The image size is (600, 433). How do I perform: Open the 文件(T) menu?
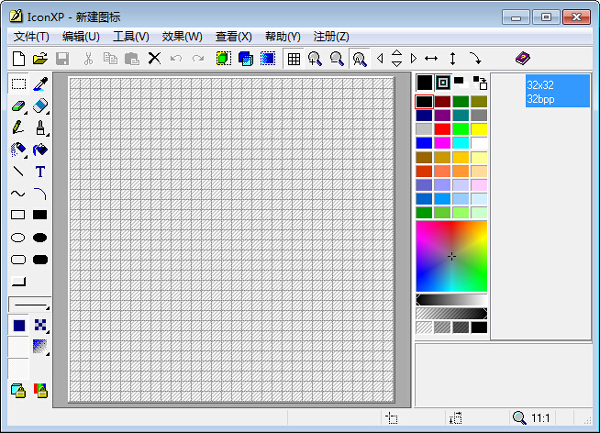[31, 36]
